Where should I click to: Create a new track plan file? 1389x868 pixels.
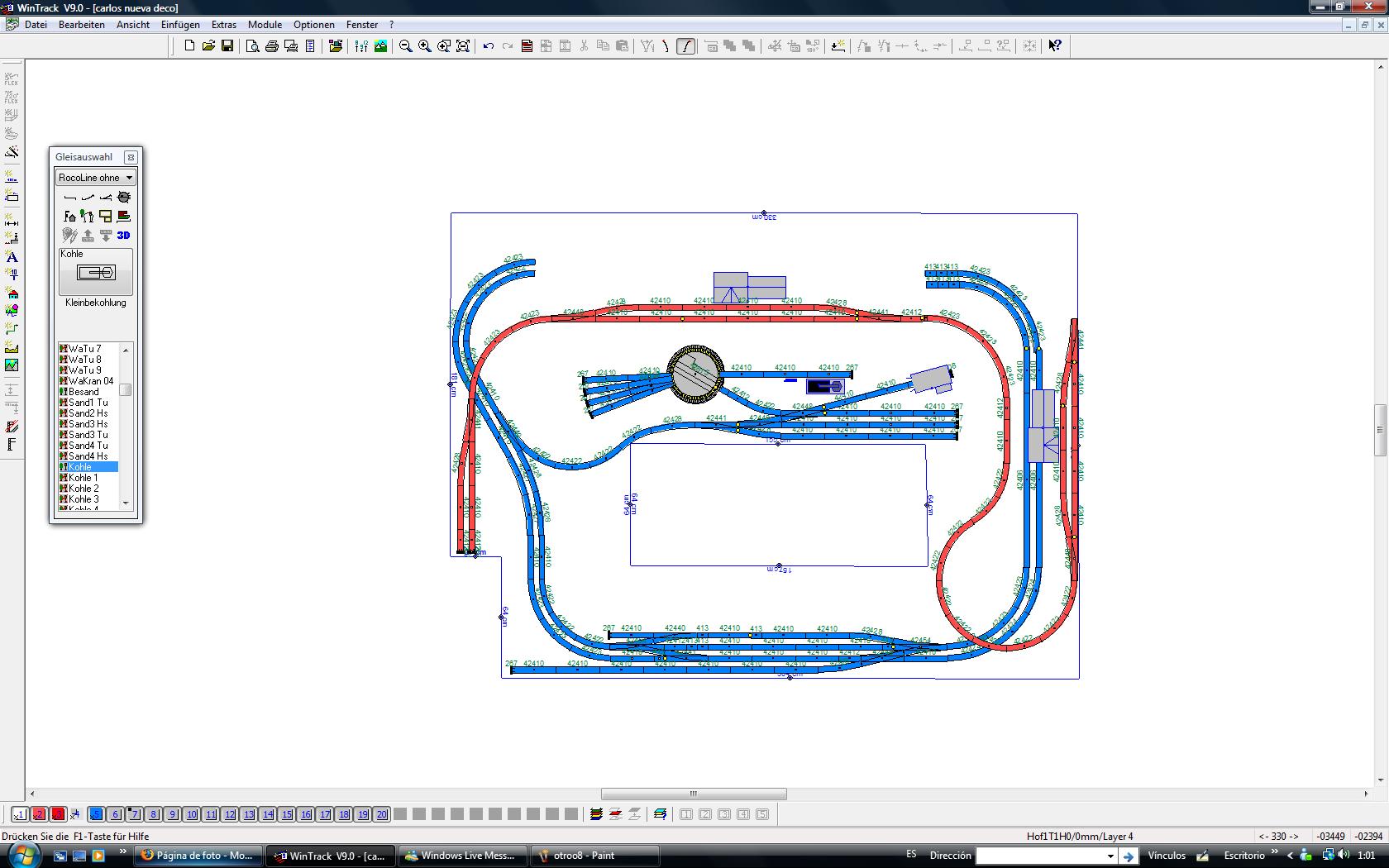tap(189, 46)
